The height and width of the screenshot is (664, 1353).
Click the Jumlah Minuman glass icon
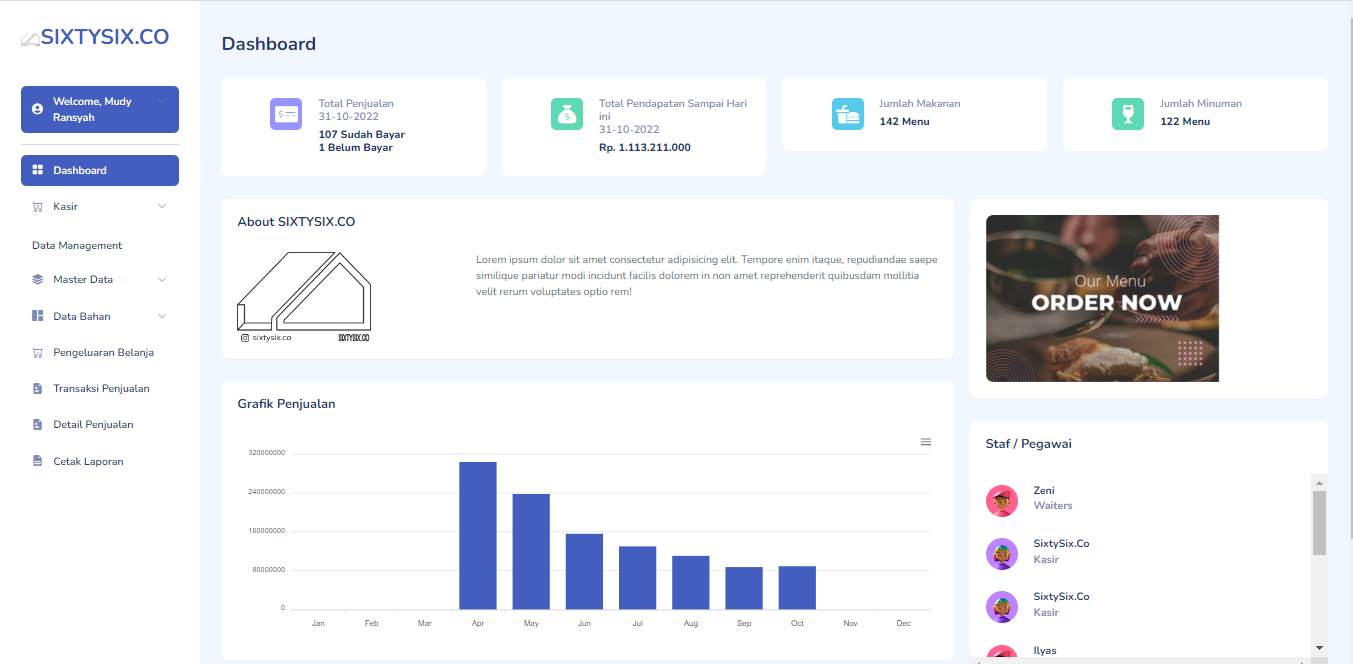point(1127,114)
